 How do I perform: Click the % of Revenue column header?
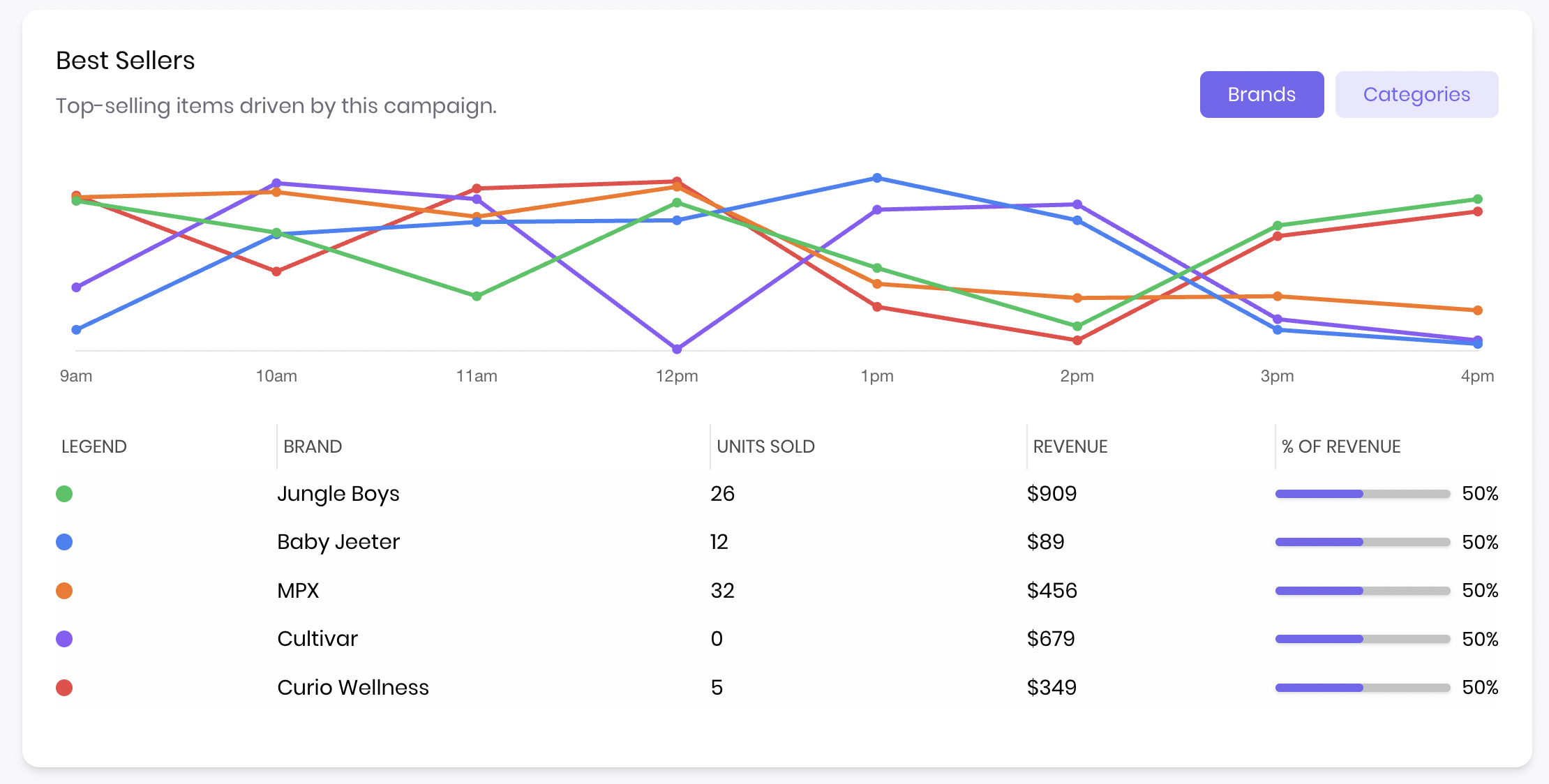tap(1340, 446)
